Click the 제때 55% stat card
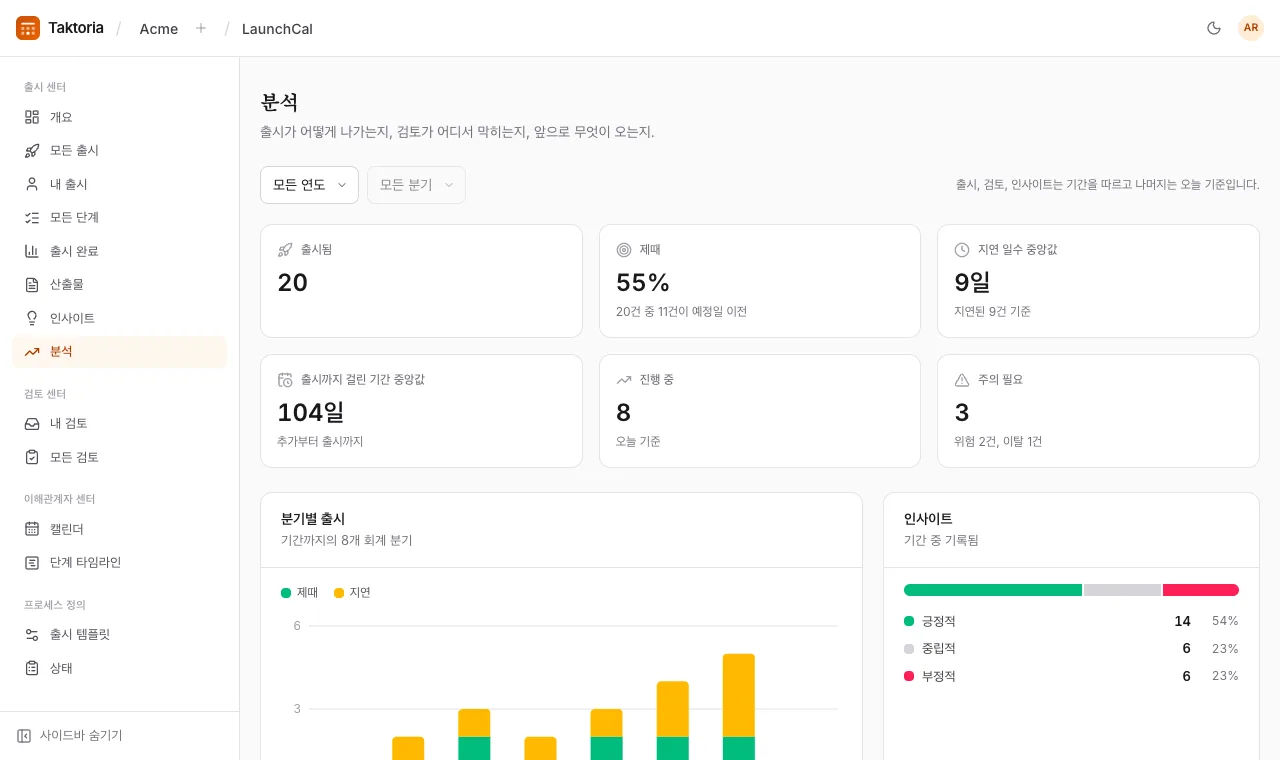 (x=760, y=281)
